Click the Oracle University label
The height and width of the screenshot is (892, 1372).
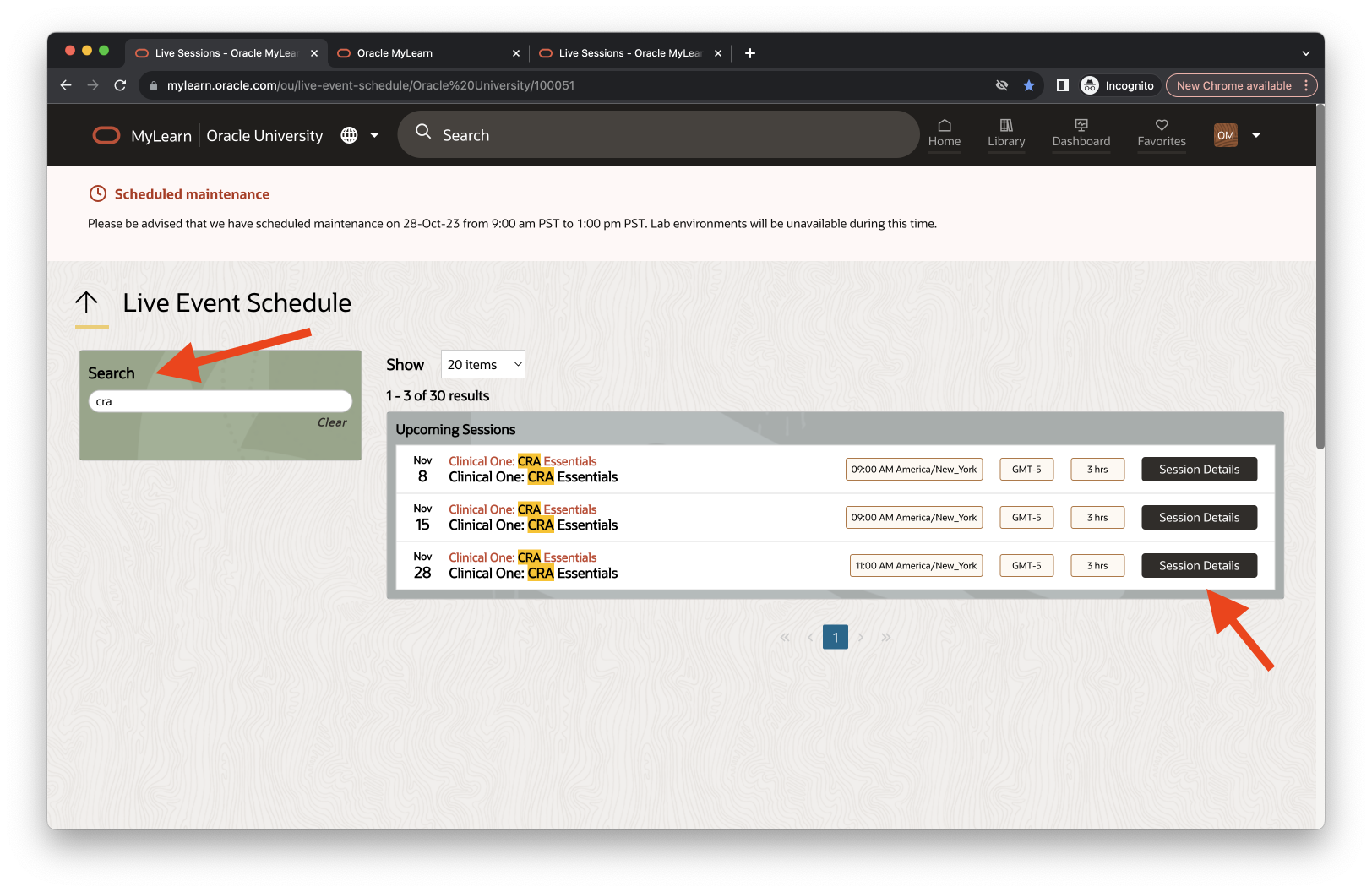pyautogui.click(x=264, y=136)
